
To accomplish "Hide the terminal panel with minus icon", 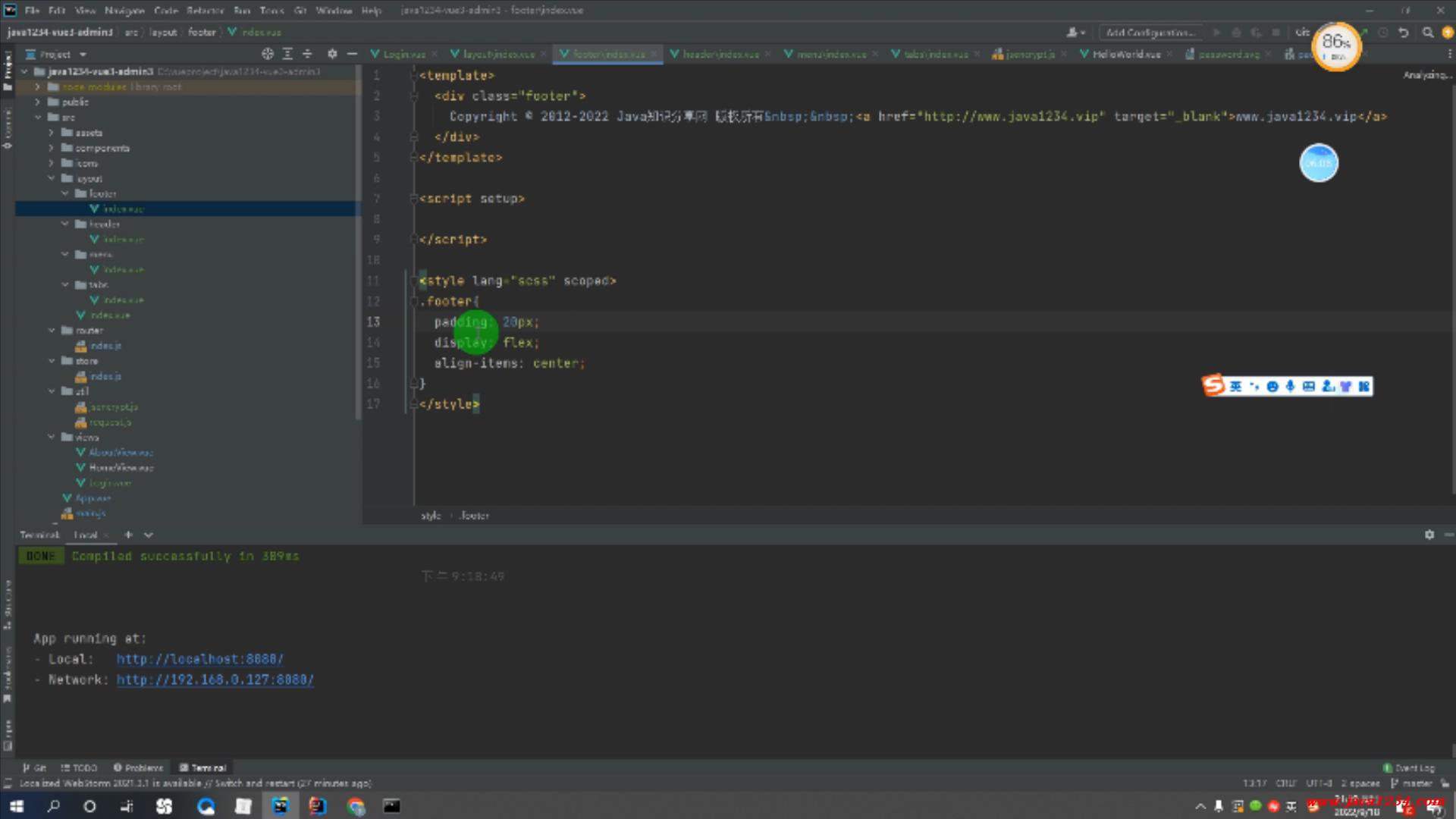I will [x=1448, y=535].
